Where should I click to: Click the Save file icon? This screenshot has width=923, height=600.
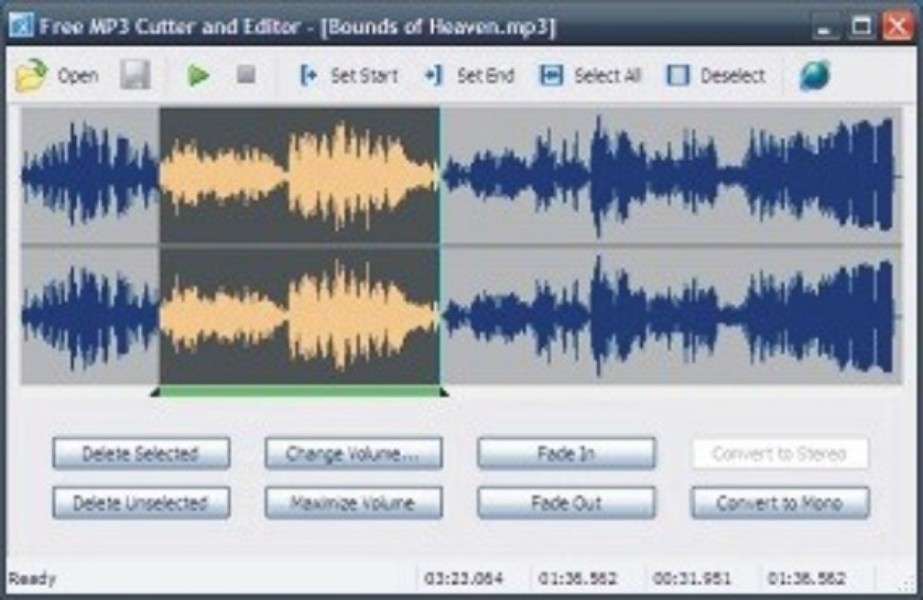137,73
